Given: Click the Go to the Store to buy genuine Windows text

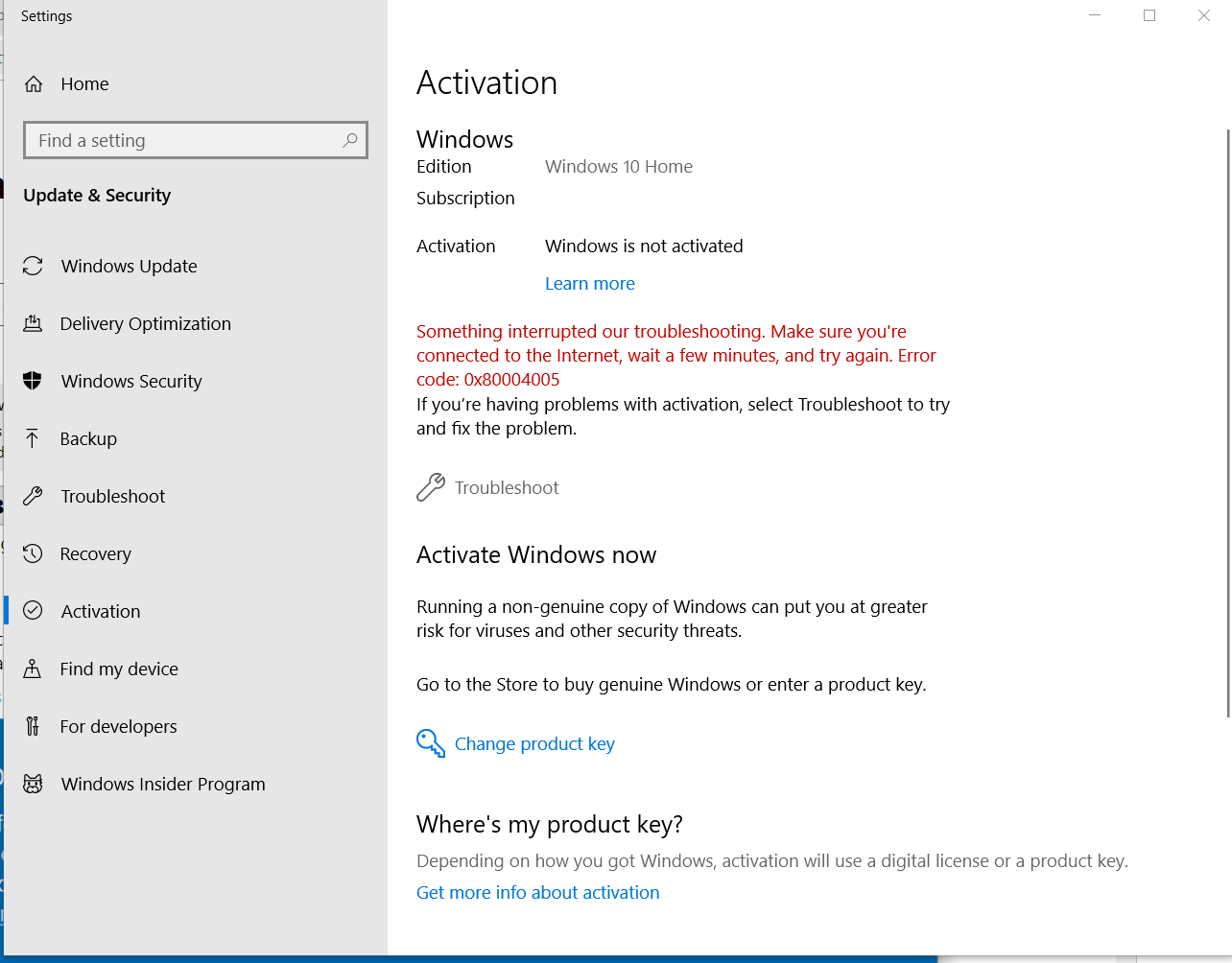Looking at the screenshot, I should tap(672, 684).
